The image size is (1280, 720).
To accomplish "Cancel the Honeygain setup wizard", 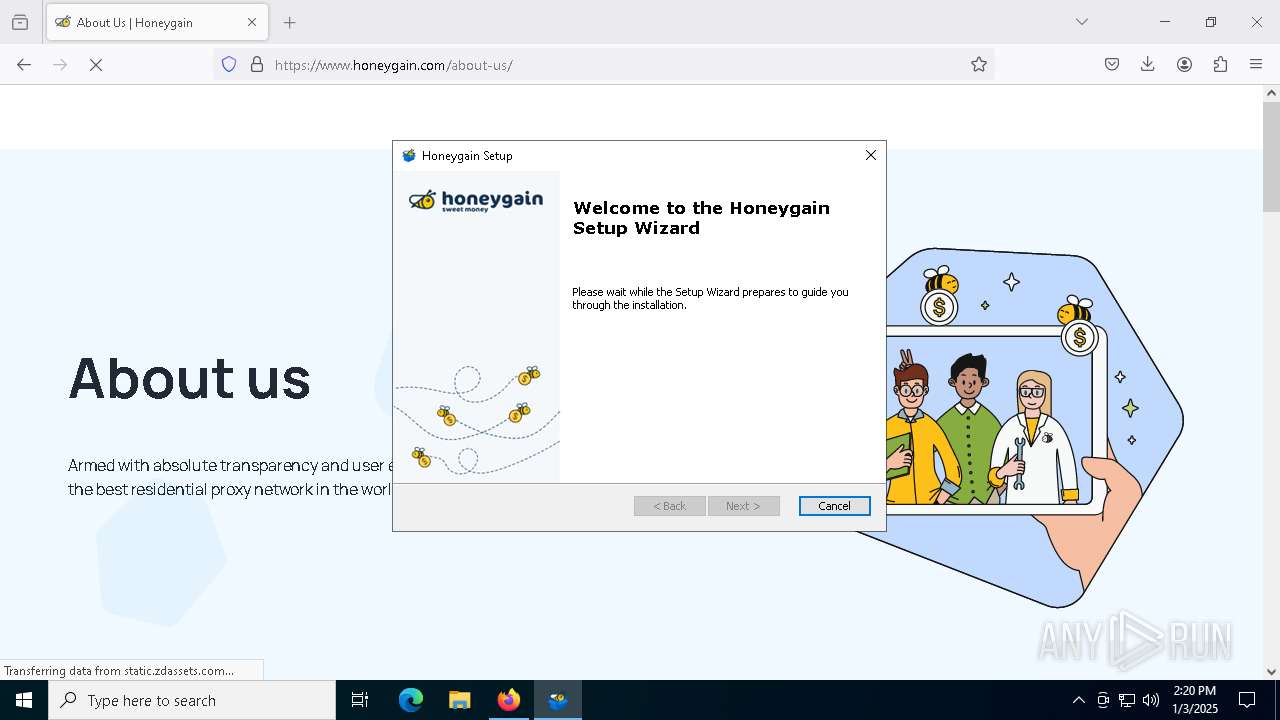I will tap(834, 506).
